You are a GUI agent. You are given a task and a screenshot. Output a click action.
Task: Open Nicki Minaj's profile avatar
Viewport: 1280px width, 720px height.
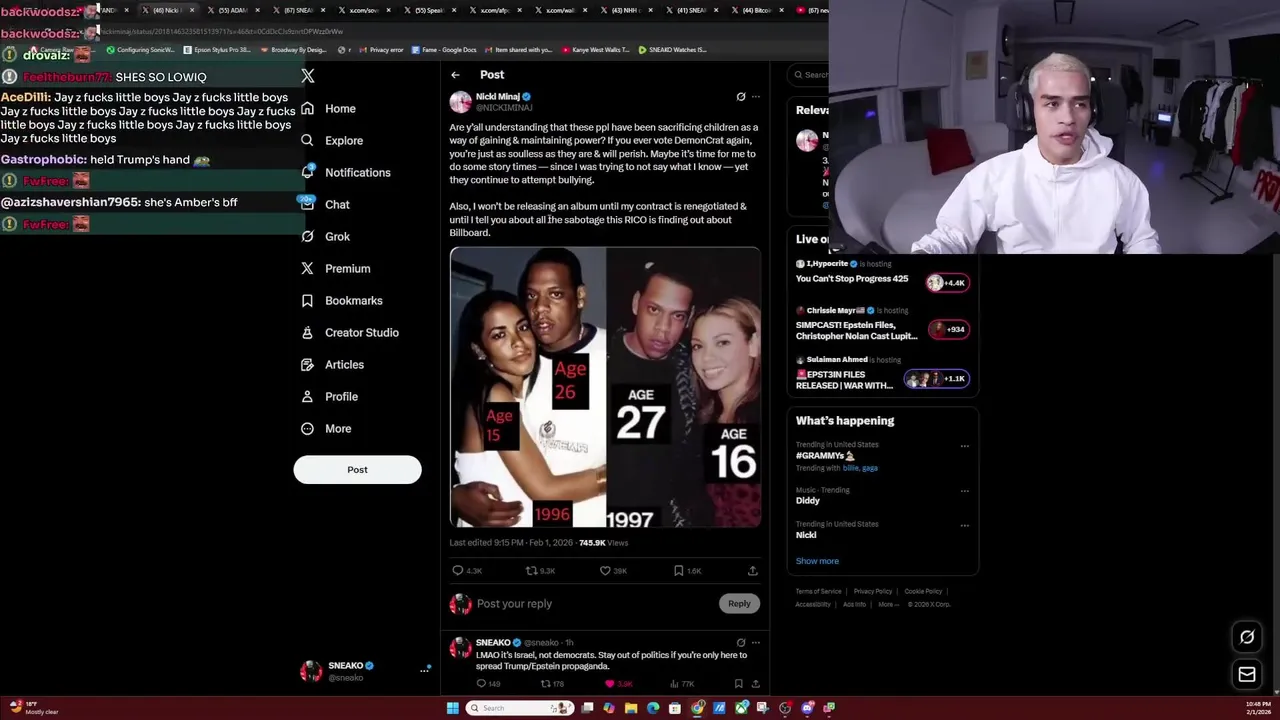[x=460, y=102]
